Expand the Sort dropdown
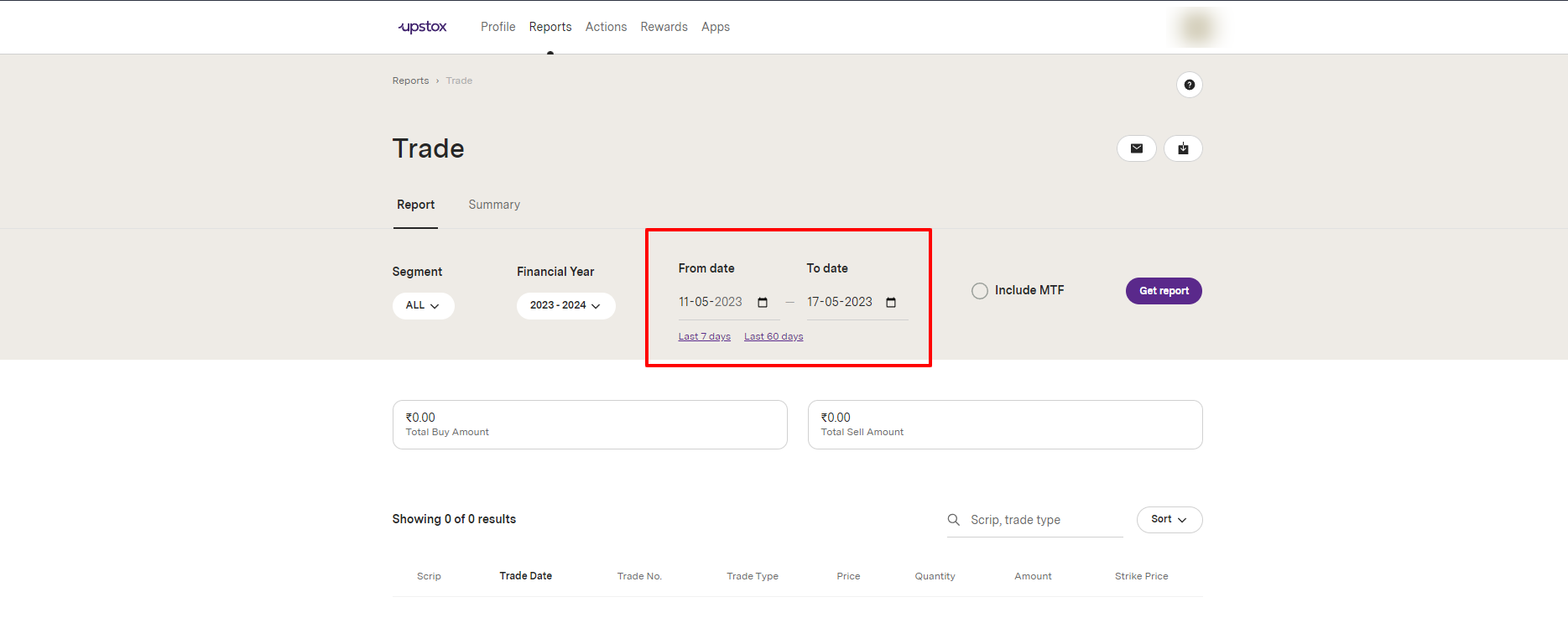Viewport: 1568px width, 618px height. pyautogui.click(x=1169, y=520)
